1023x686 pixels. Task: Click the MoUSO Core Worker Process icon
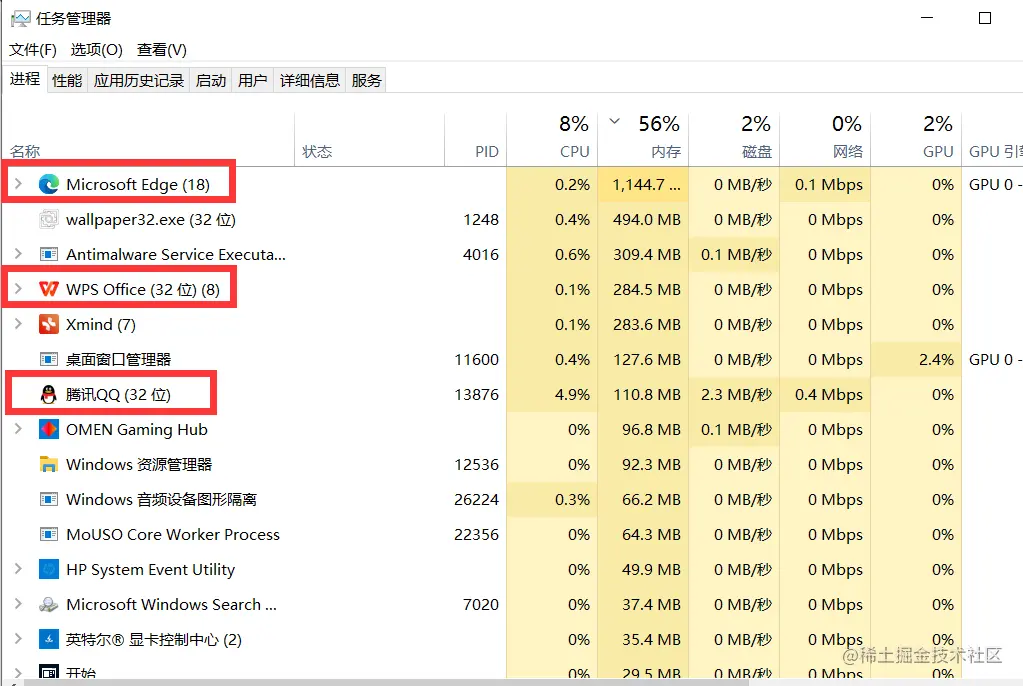point(49,535)
